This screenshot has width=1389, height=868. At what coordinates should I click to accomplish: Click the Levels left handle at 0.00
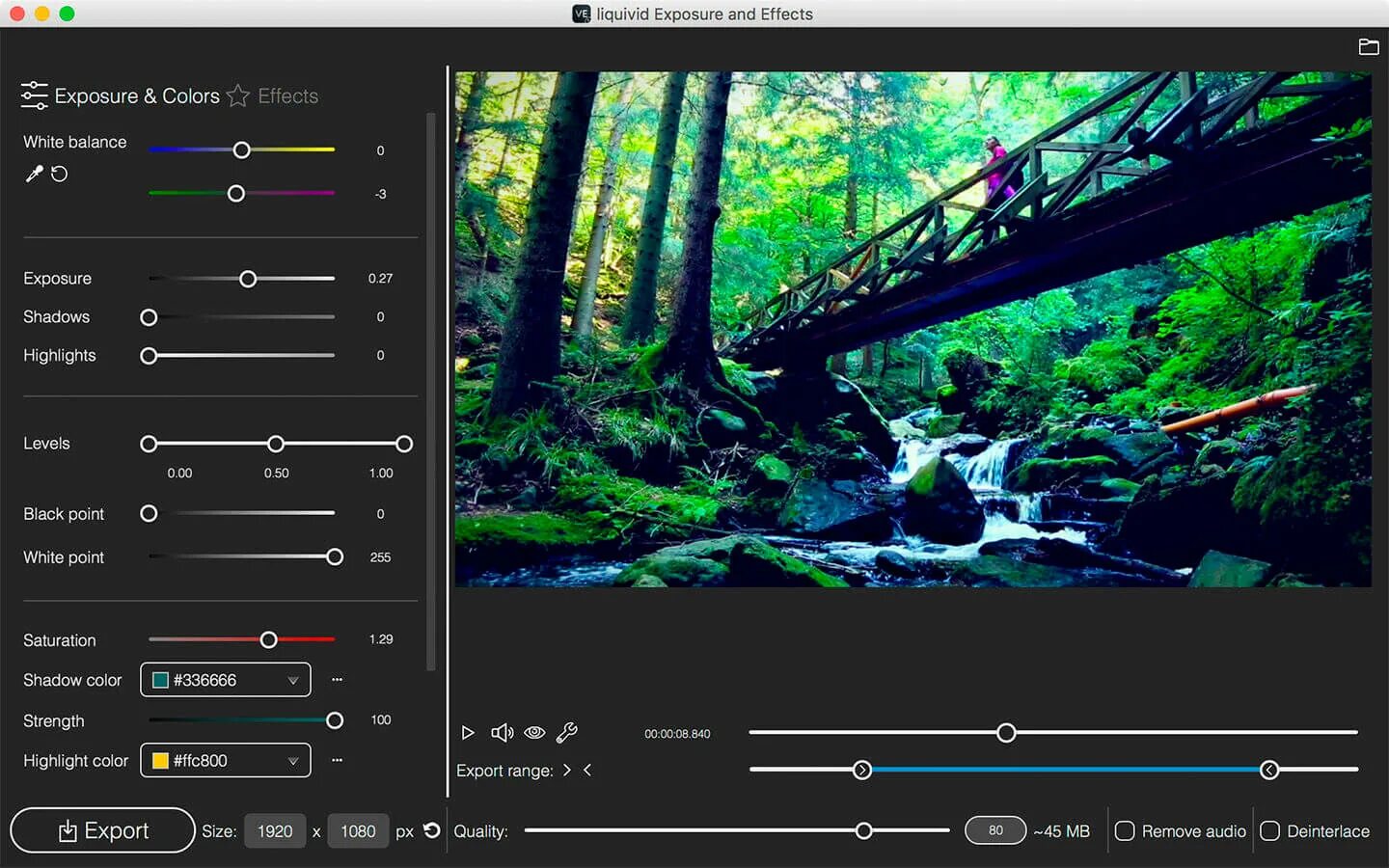point(149,444)
